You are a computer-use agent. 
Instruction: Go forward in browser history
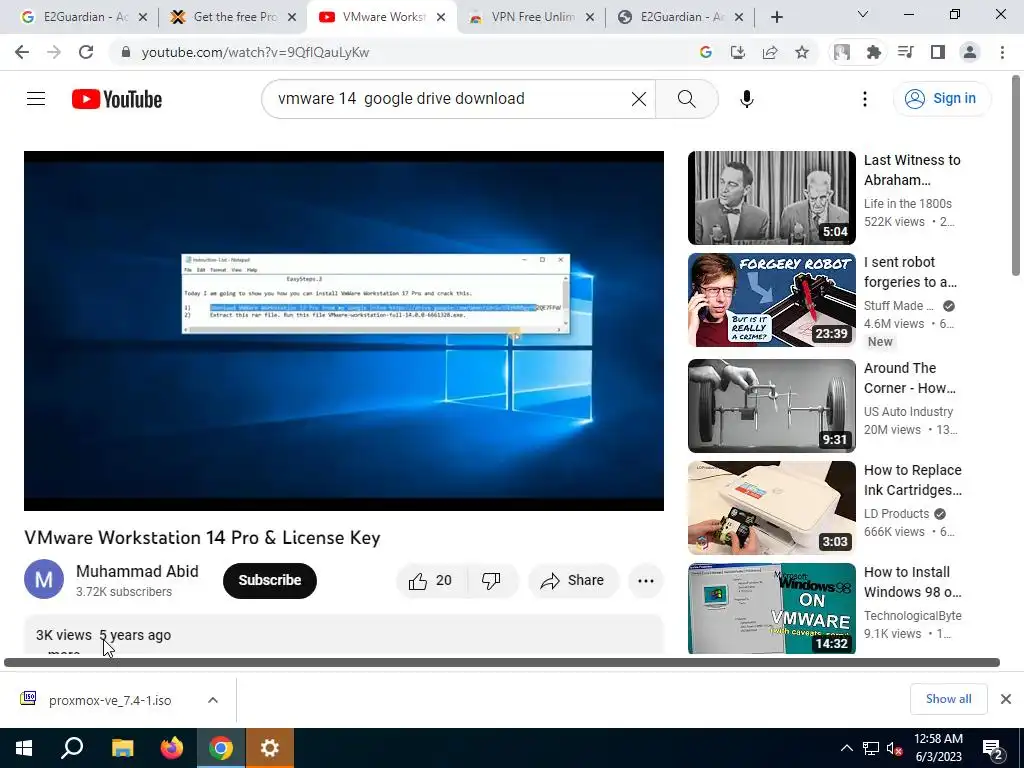(x=54, y=52)
